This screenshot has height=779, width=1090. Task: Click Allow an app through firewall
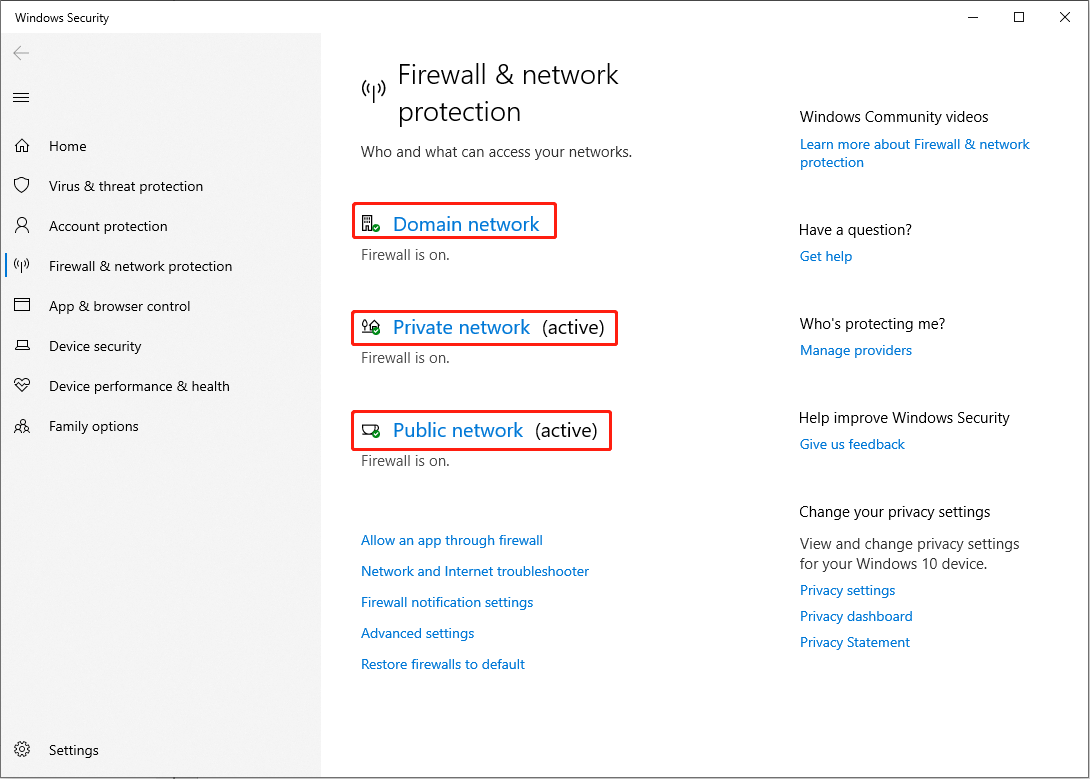click(451, 540)
